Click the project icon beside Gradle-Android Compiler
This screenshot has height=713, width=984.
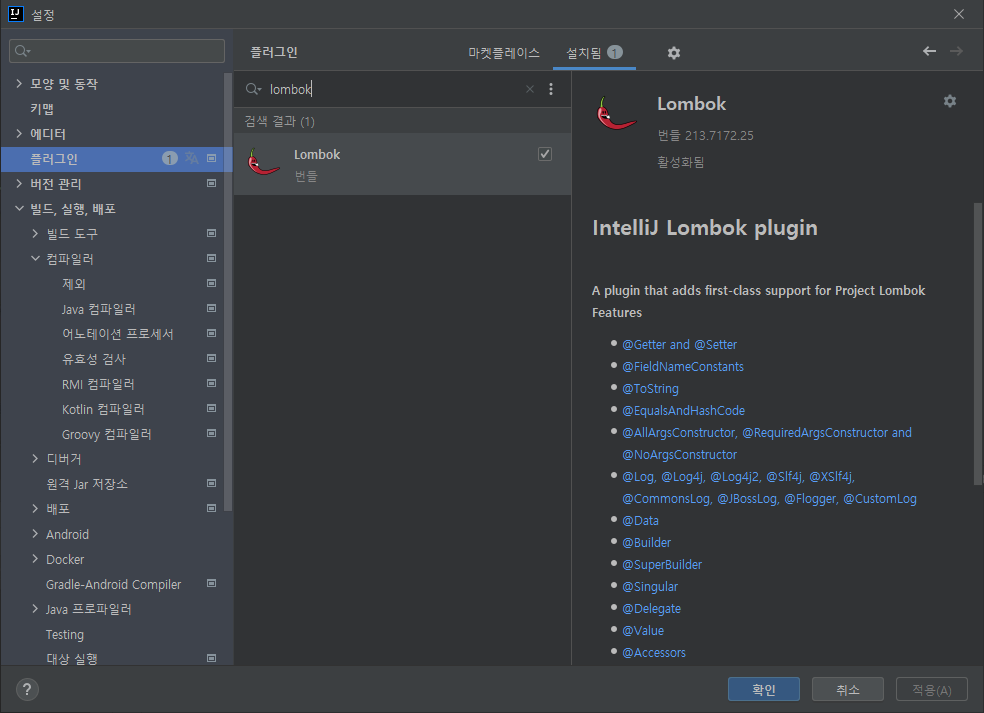click(x=211, y=584)
